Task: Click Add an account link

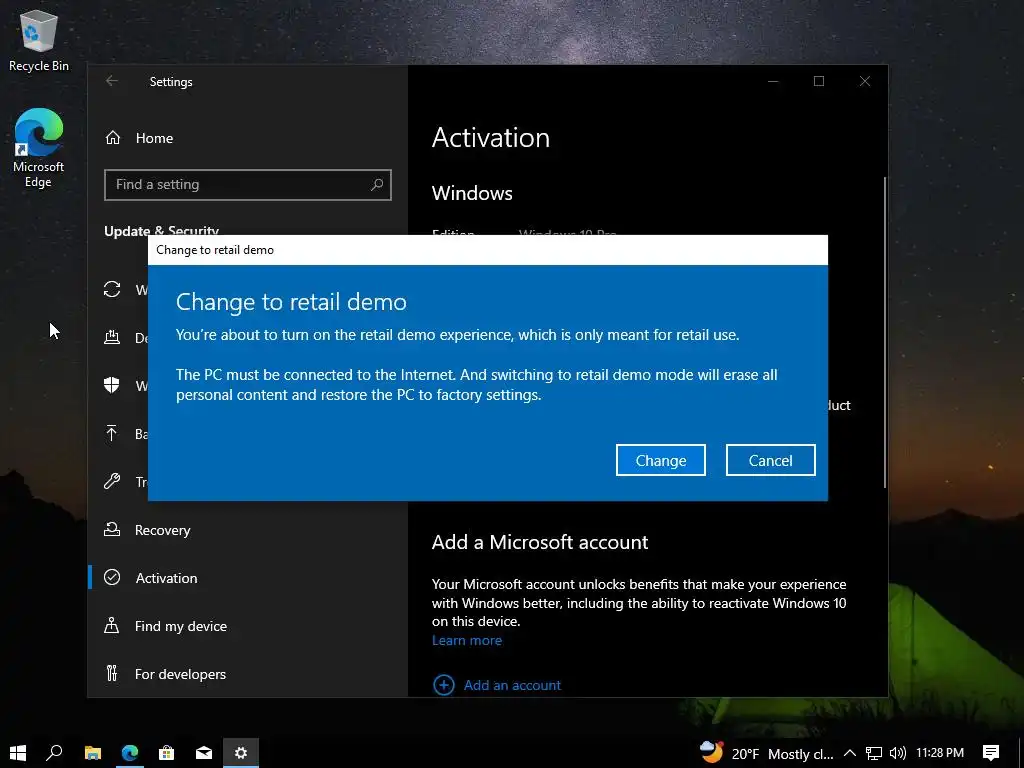Action: click(512, 685)
